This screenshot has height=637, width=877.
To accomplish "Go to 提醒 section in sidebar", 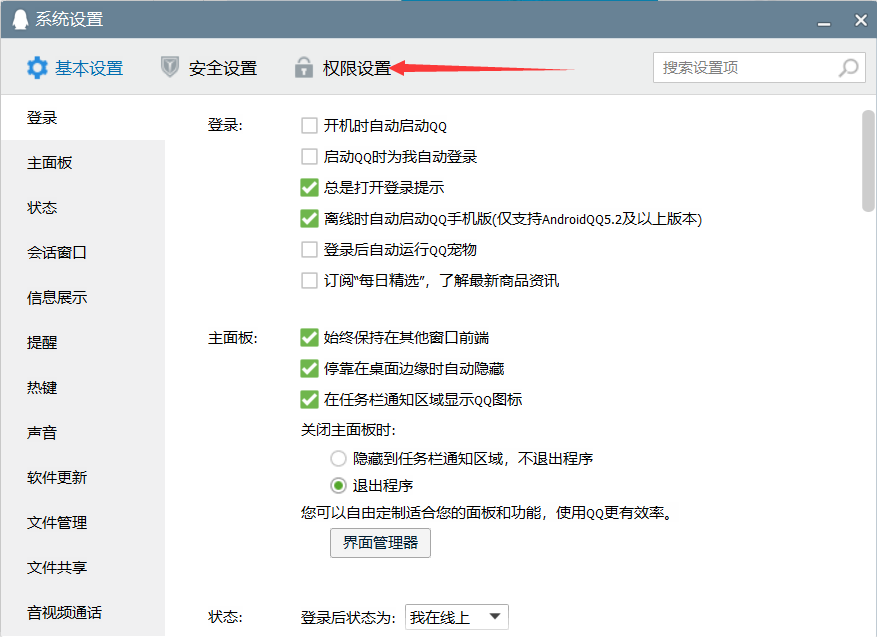I will click(83, 342).
